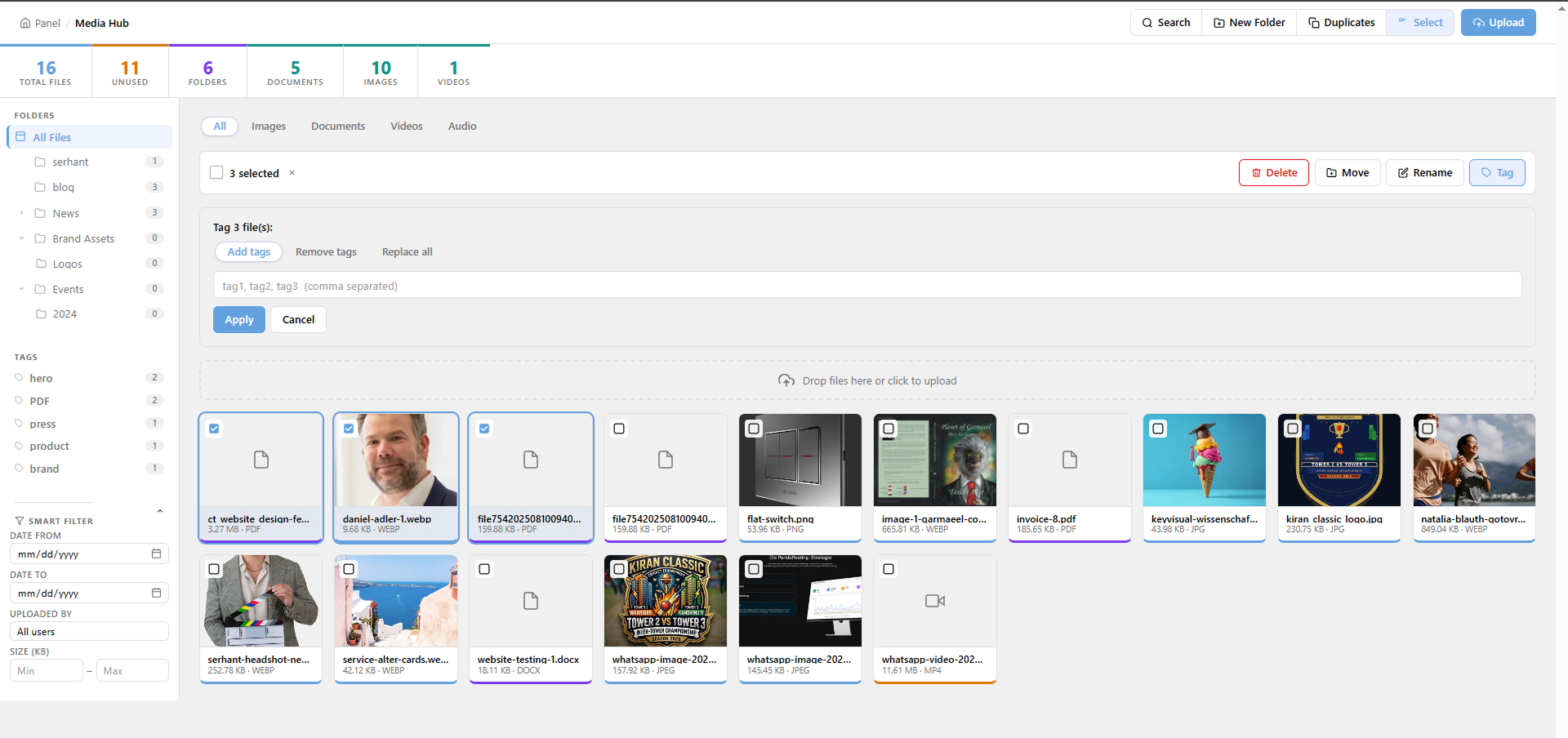Click document icon on website-testing-1.docx card
This screenshot has height=738, width=1568.
pos(531,601)
